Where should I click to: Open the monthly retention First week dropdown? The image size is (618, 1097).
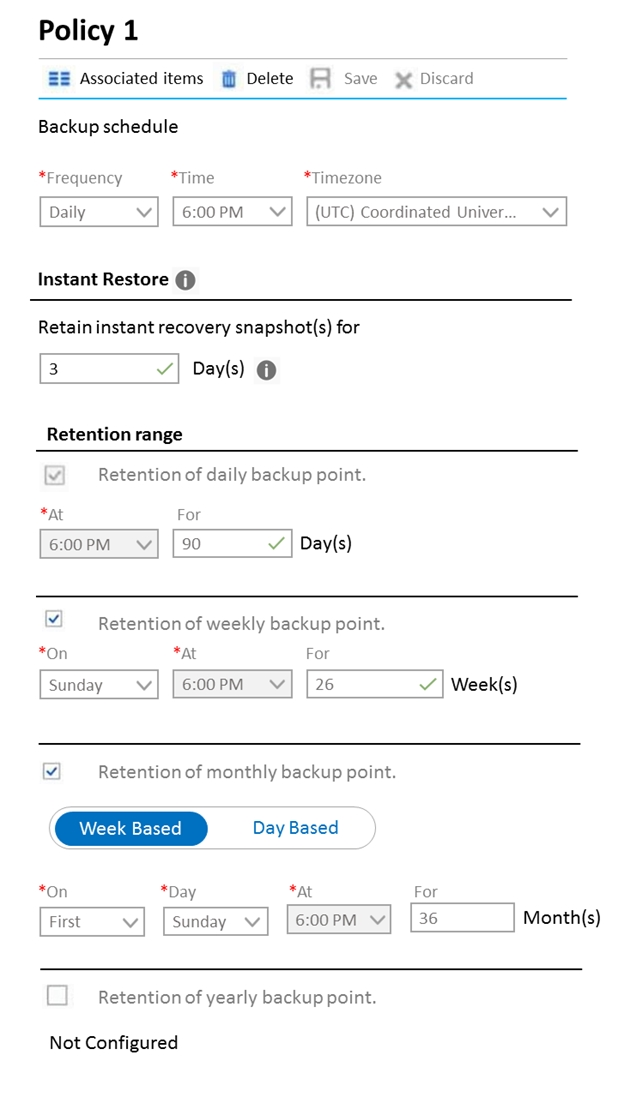pos(92,921)
